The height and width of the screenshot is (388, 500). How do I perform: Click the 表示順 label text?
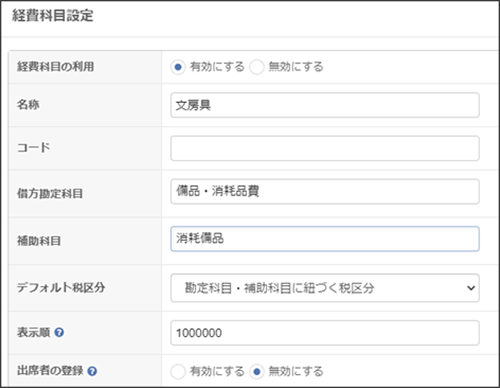click(x=34, y=332)
